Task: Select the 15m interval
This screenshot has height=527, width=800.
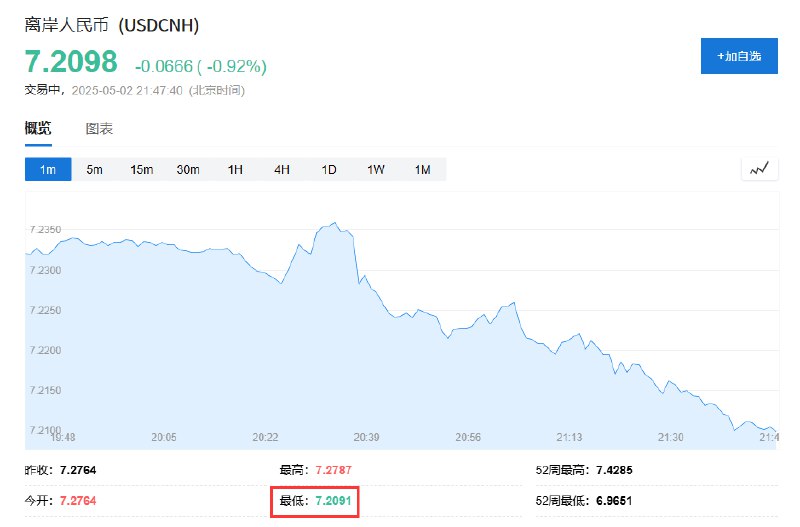Action: pyautogui.click(x=141, y=169)
